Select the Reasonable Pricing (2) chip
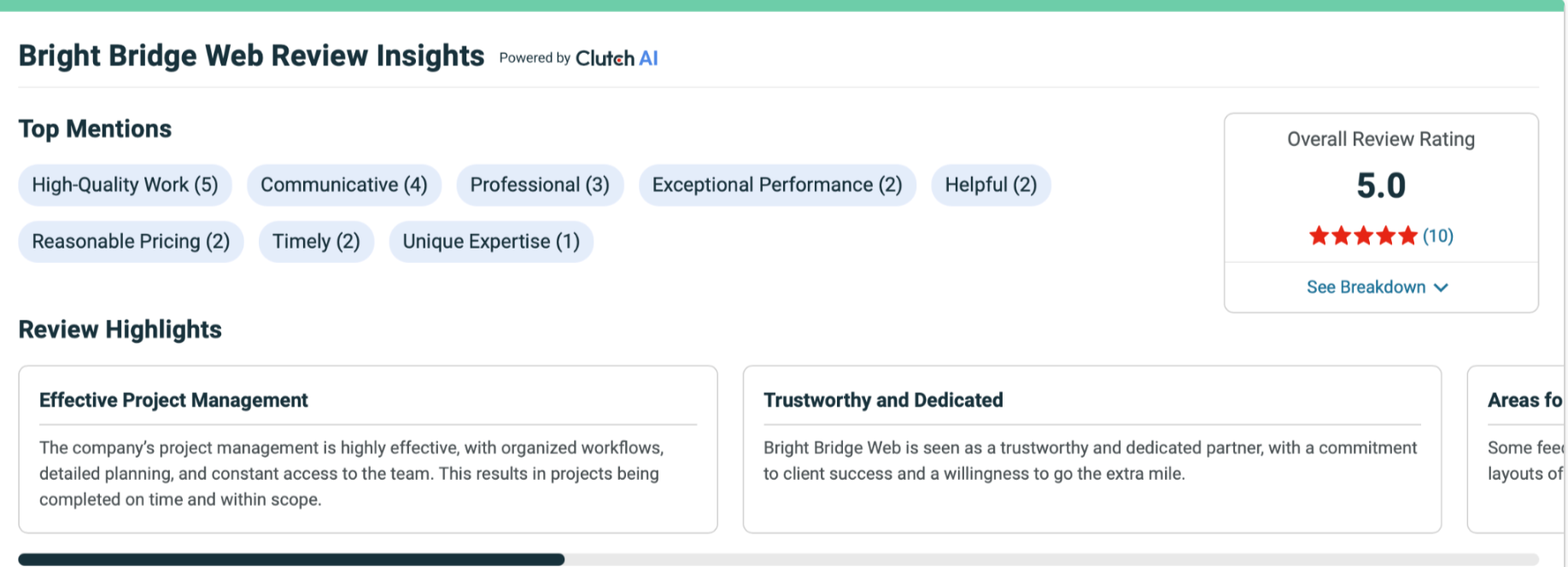The height and width of the screenshot is (567, 1568). 131,242
